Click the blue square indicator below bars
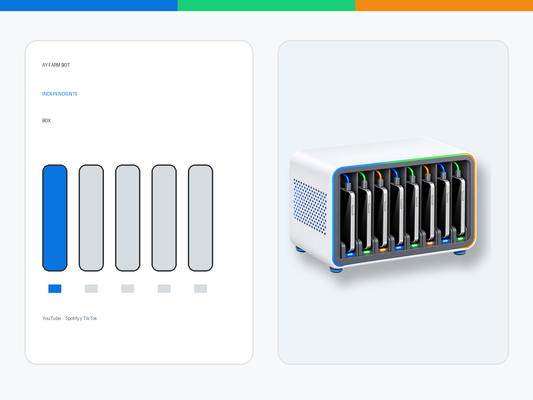 (x=55, y=289)
